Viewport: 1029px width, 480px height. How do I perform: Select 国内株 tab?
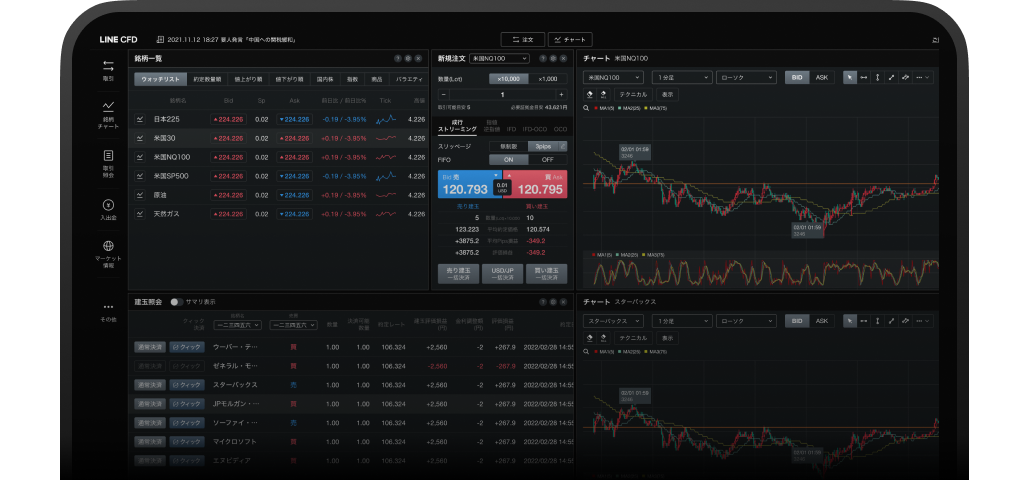[324, 79]
